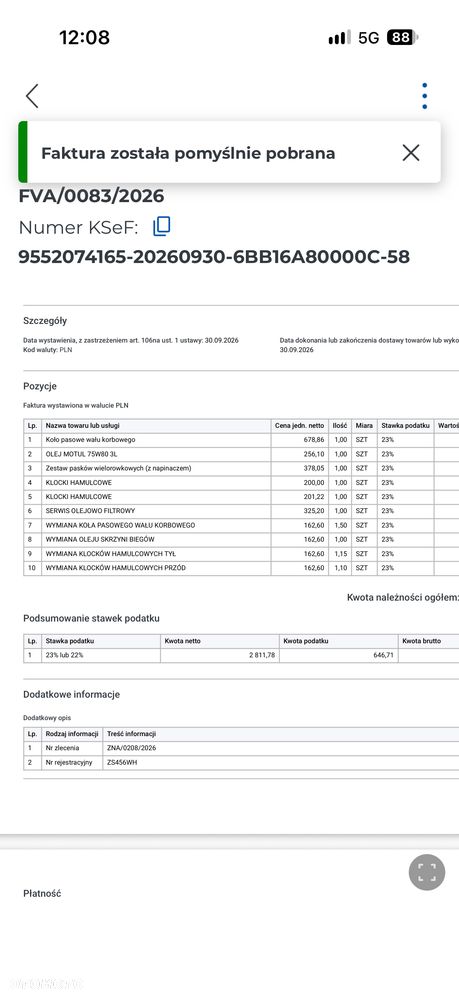Image resolution: width=459 pixels, height=998 pixels.
Task: Tap row 'Zestaw pasków wielorowkowych (z napinaczem)'
Action: click(241, 468)
